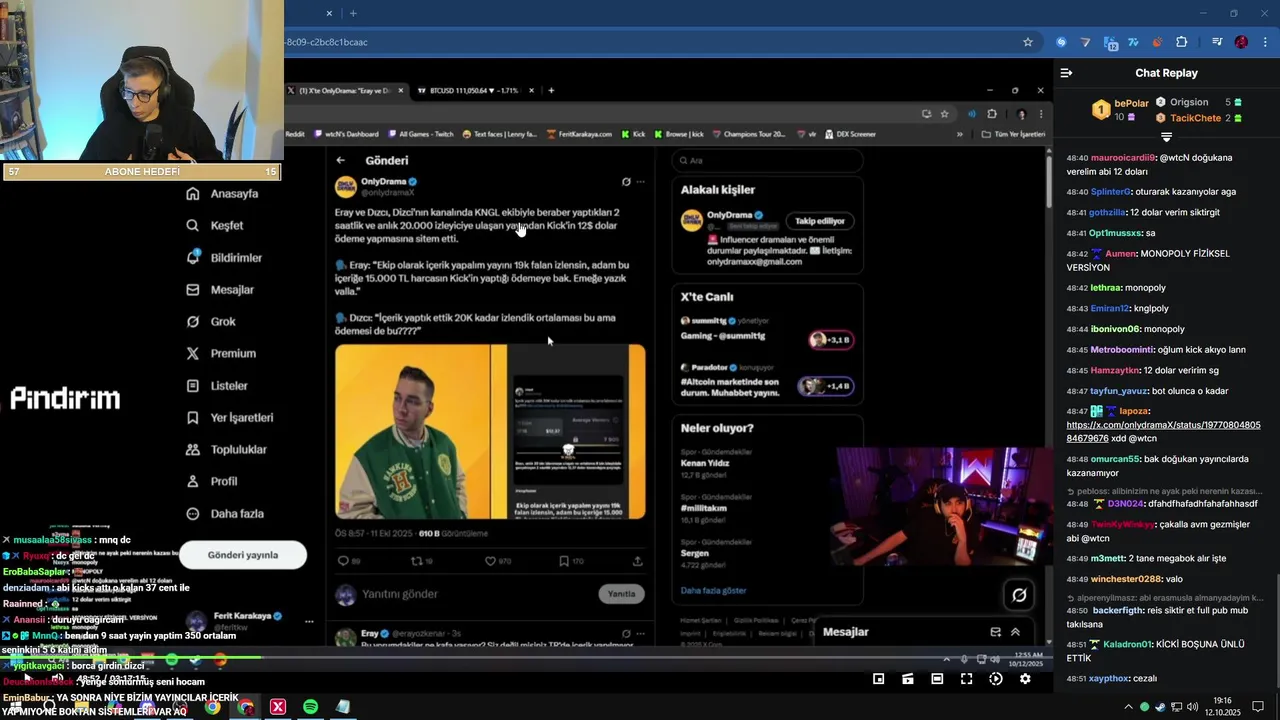Bookmark the OnlyDrama post

pyautogui.click(x=564, y=561)
